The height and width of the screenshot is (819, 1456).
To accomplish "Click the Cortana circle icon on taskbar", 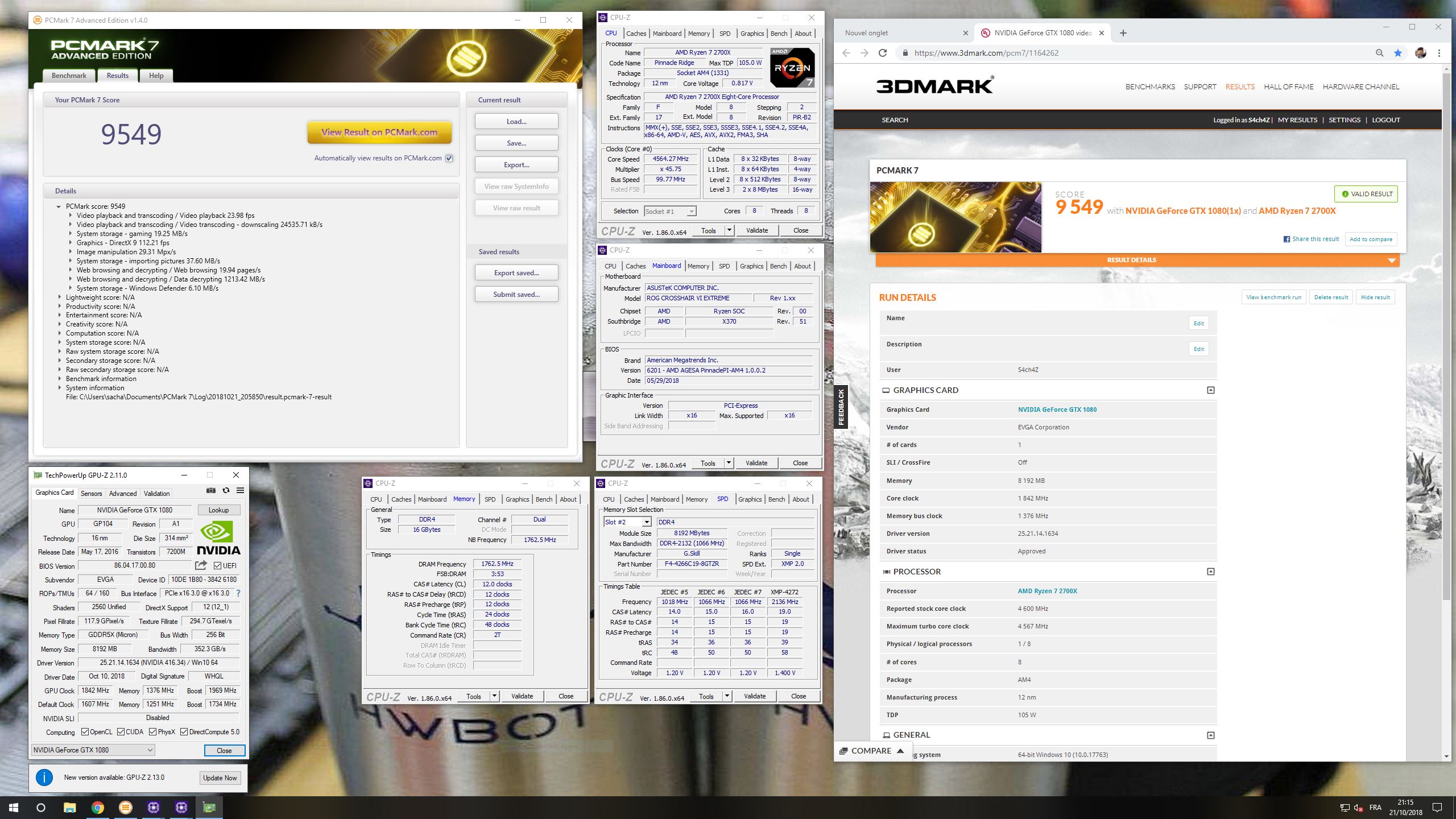I will [41, 807].
